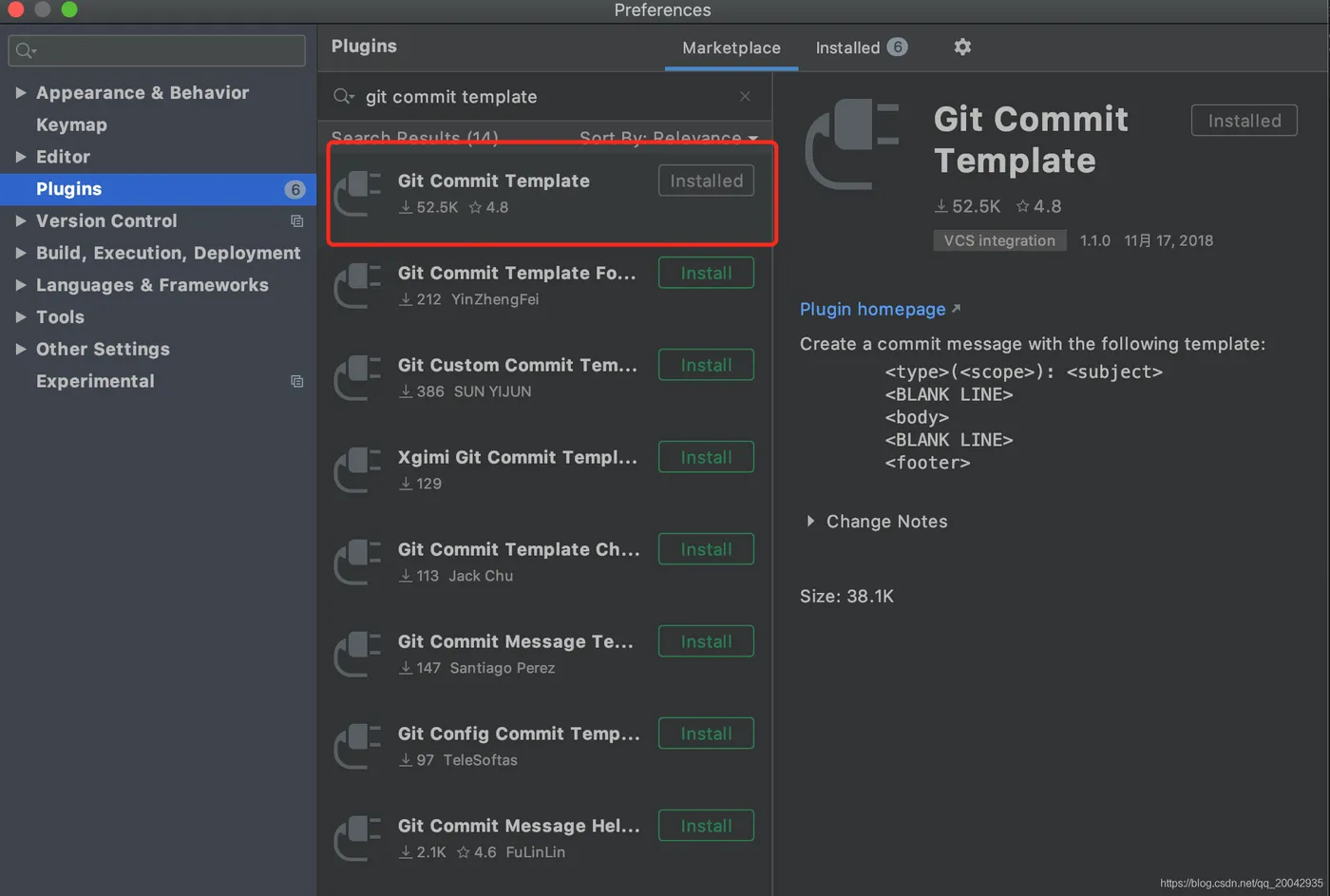Open the Sort By Relevance dropdown

[668, 138]
